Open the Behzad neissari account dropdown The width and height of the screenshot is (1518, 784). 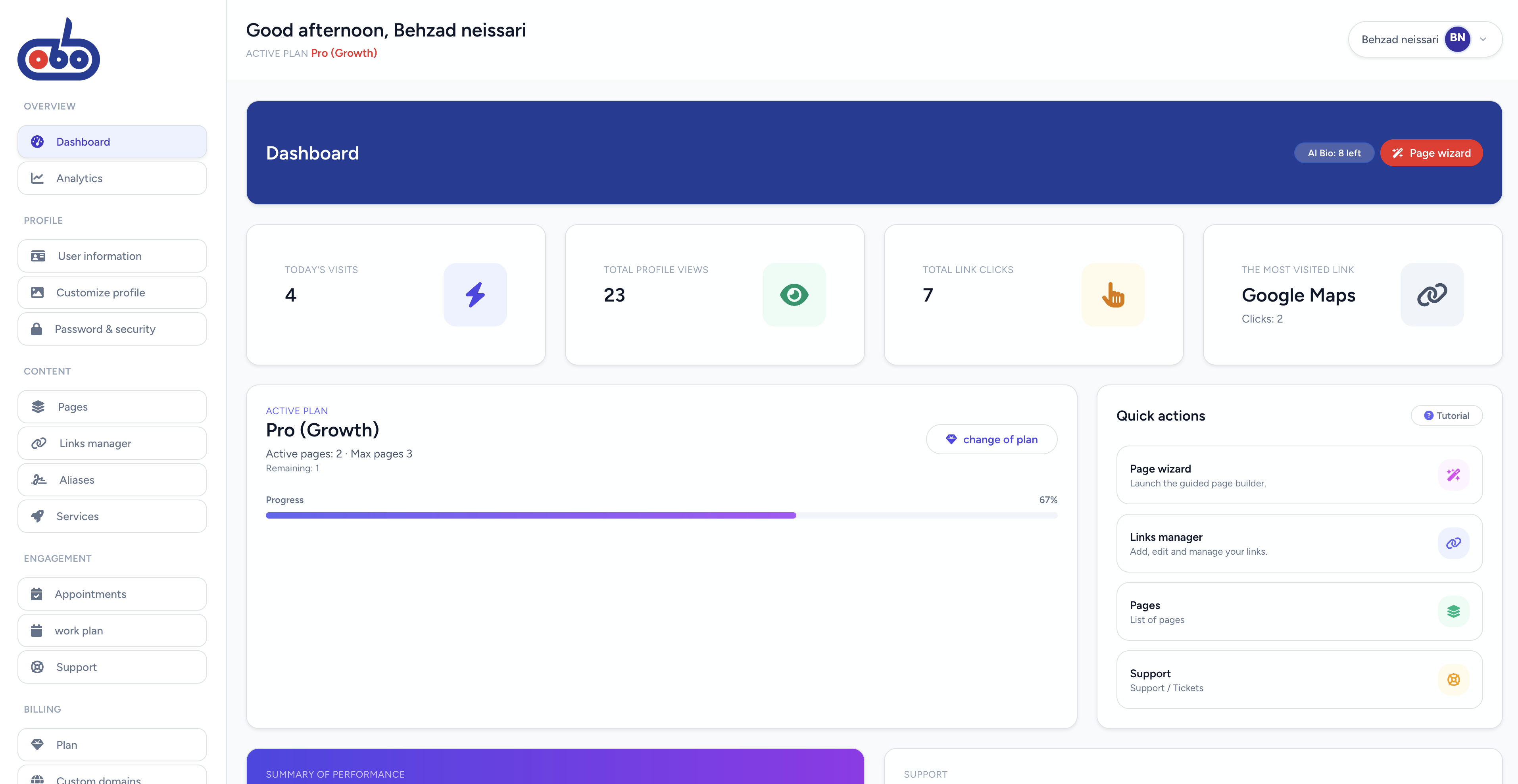pos(1399,39)
